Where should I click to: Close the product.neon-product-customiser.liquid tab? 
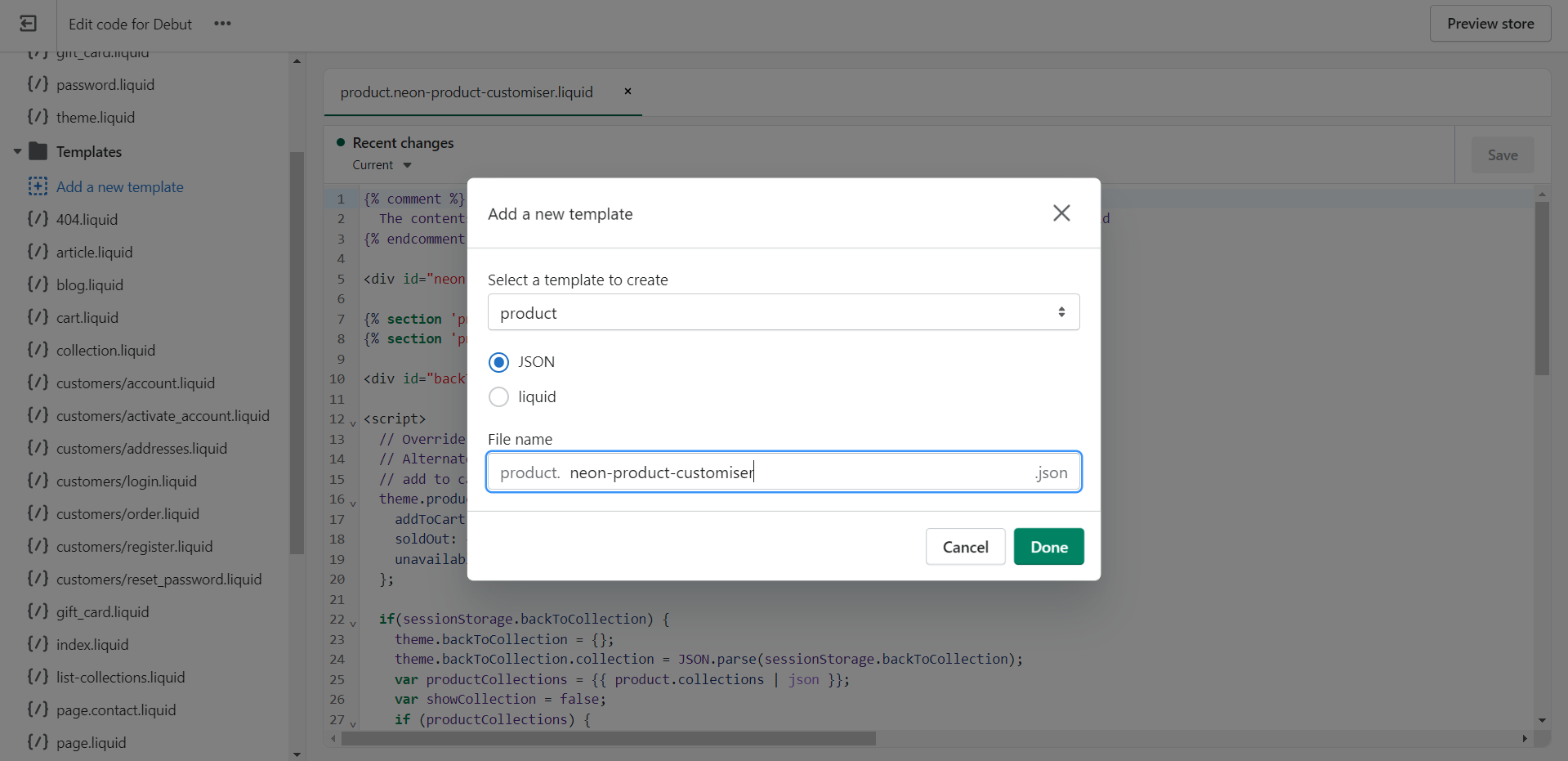(x=628, y=92)
